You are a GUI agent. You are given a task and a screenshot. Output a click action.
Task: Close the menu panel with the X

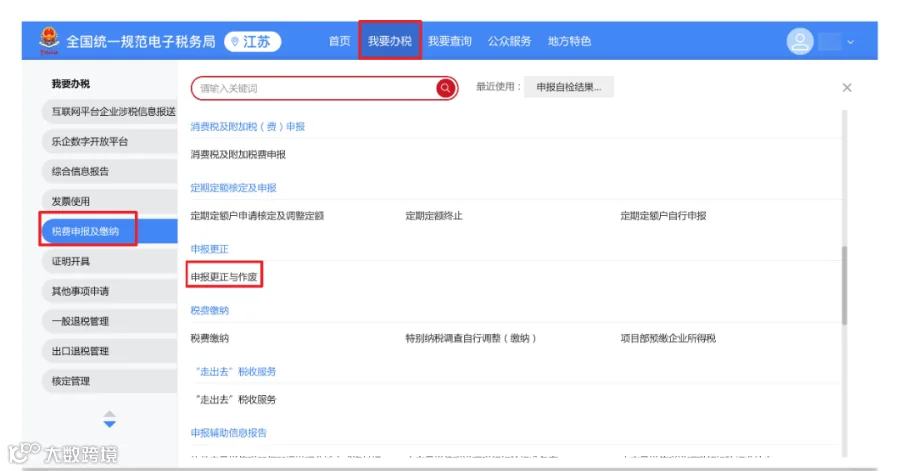[847, 87]
